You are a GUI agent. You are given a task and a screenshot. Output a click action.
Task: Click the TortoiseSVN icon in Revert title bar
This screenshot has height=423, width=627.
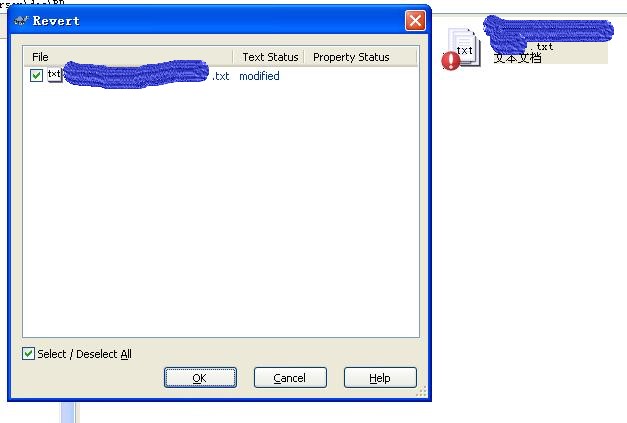[x=21, y=20]
